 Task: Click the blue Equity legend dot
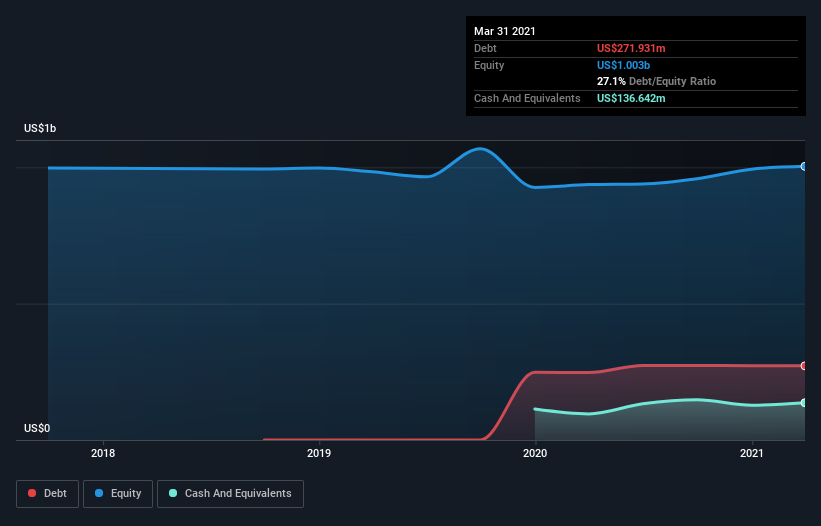(x=99, y=493)
